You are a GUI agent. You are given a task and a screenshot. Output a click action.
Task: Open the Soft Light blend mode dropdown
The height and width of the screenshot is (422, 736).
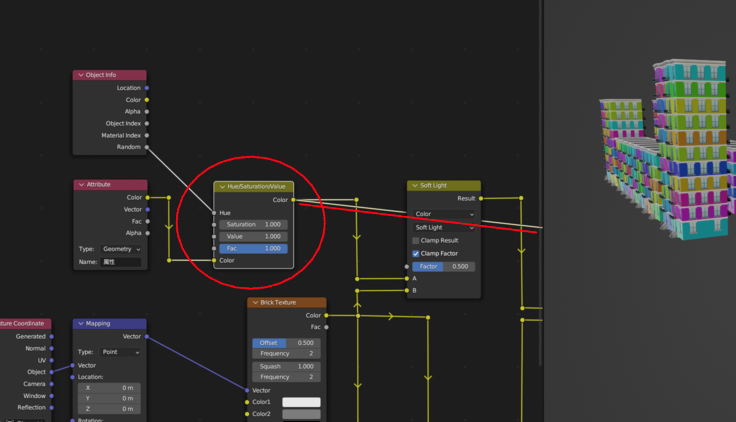pyautogui.click(x=444, y=228)
